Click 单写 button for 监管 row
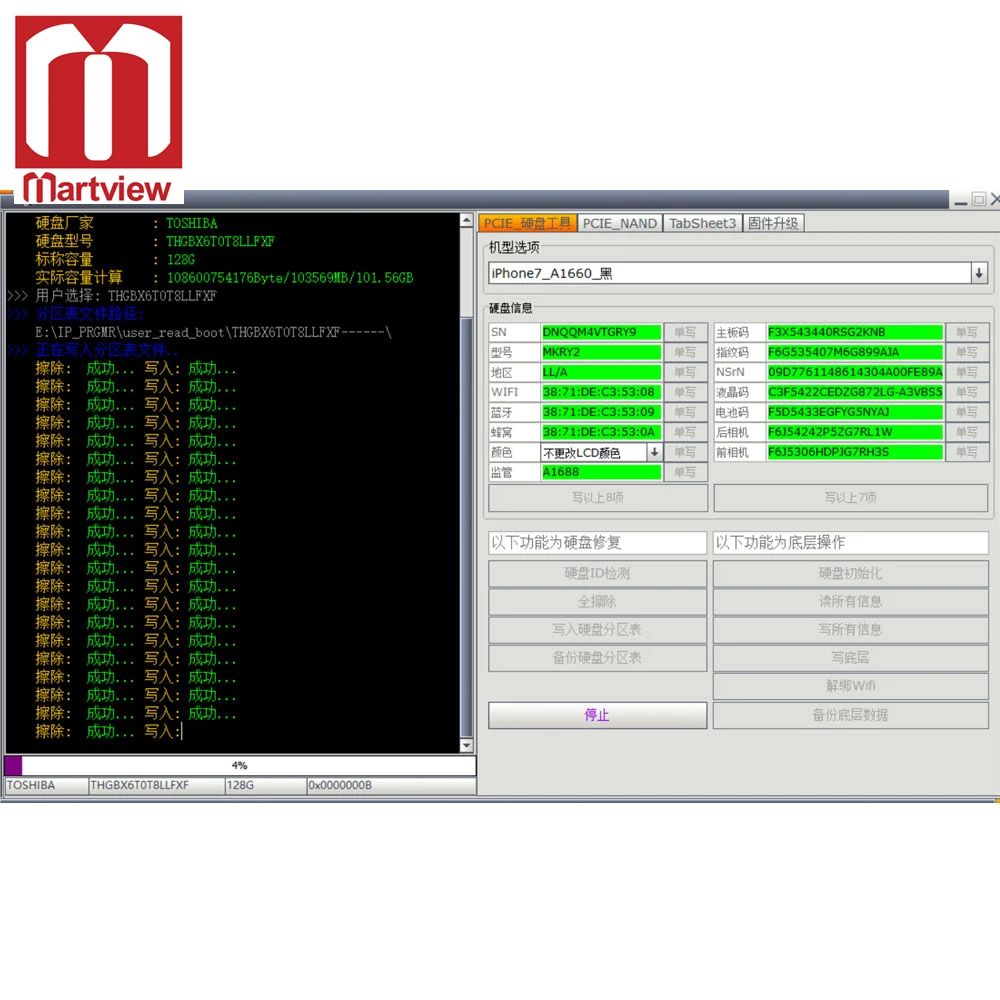Viewport: 1000px width, 1000px height. tap(685, 472)
